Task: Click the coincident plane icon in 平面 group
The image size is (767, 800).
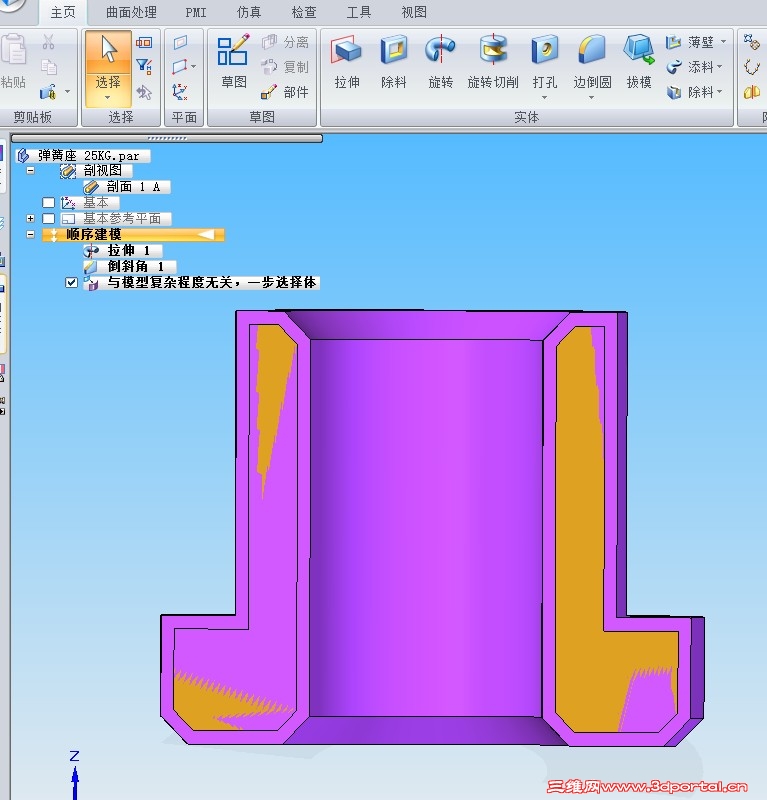Action: click(x=180, y=42)
